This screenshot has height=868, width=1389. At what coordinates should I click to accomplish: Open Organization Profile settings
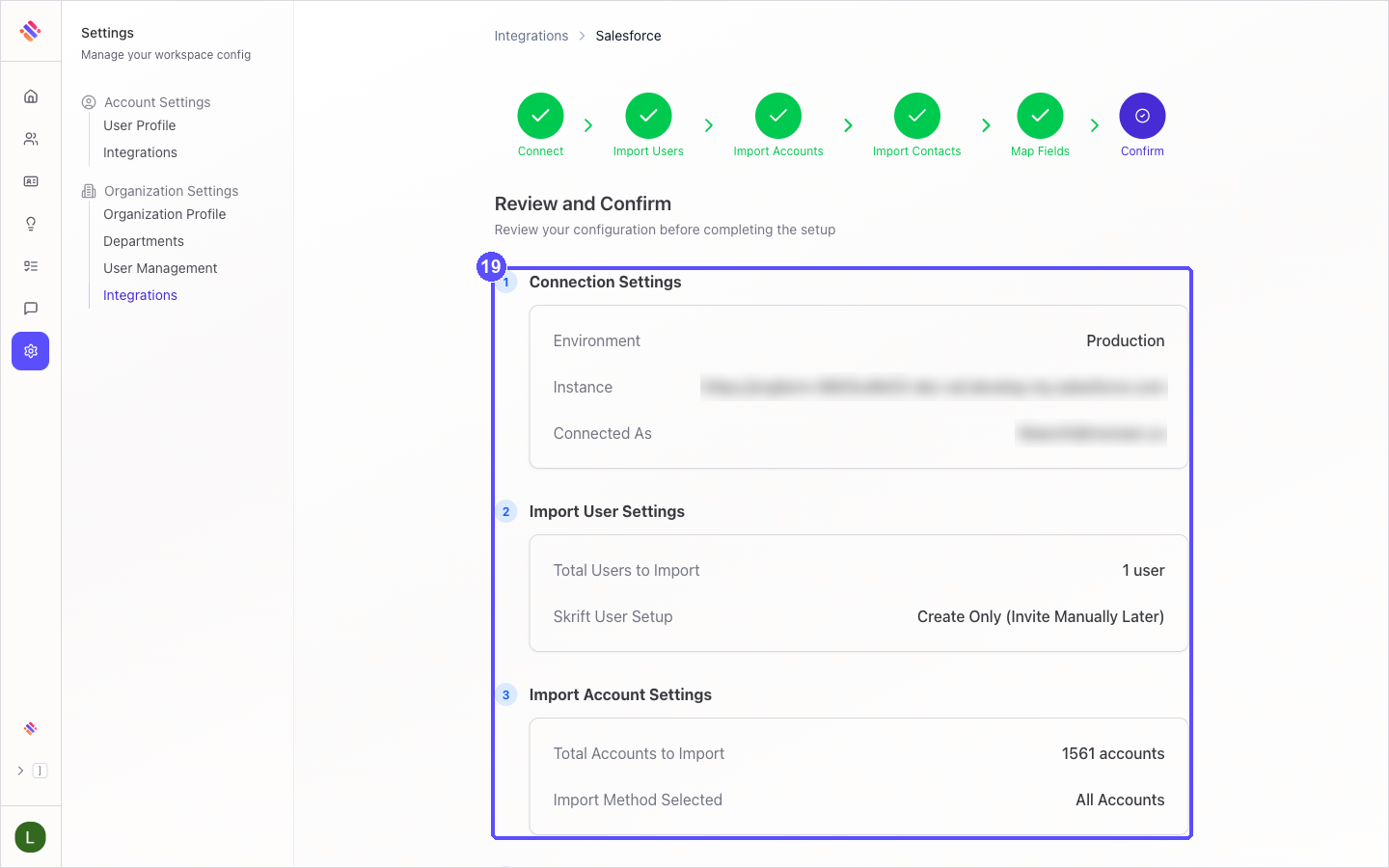[x=164, y=214]
